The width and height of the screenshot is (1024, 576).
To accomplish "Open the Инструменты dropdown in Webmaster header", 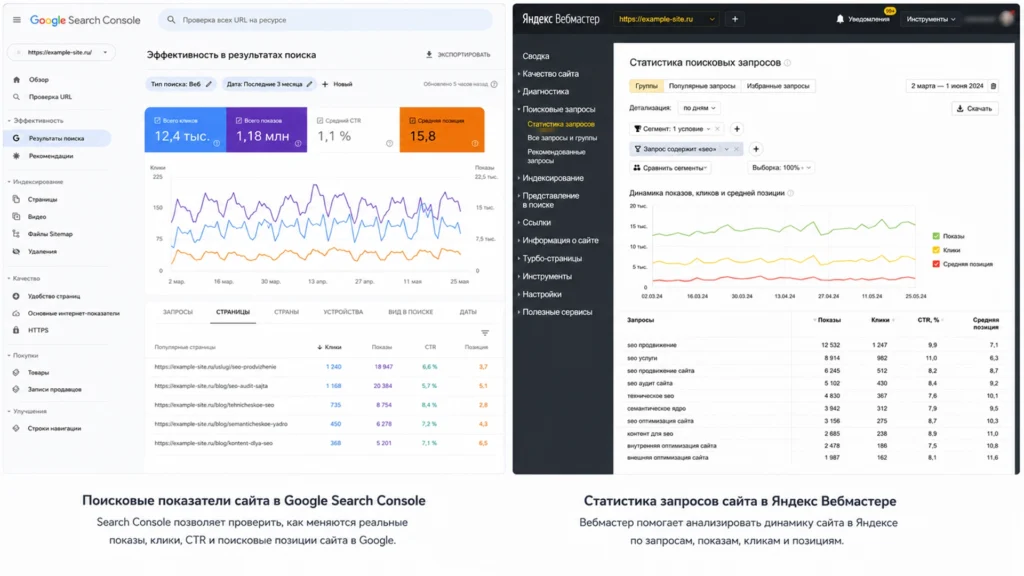I will tap(931, 19).
